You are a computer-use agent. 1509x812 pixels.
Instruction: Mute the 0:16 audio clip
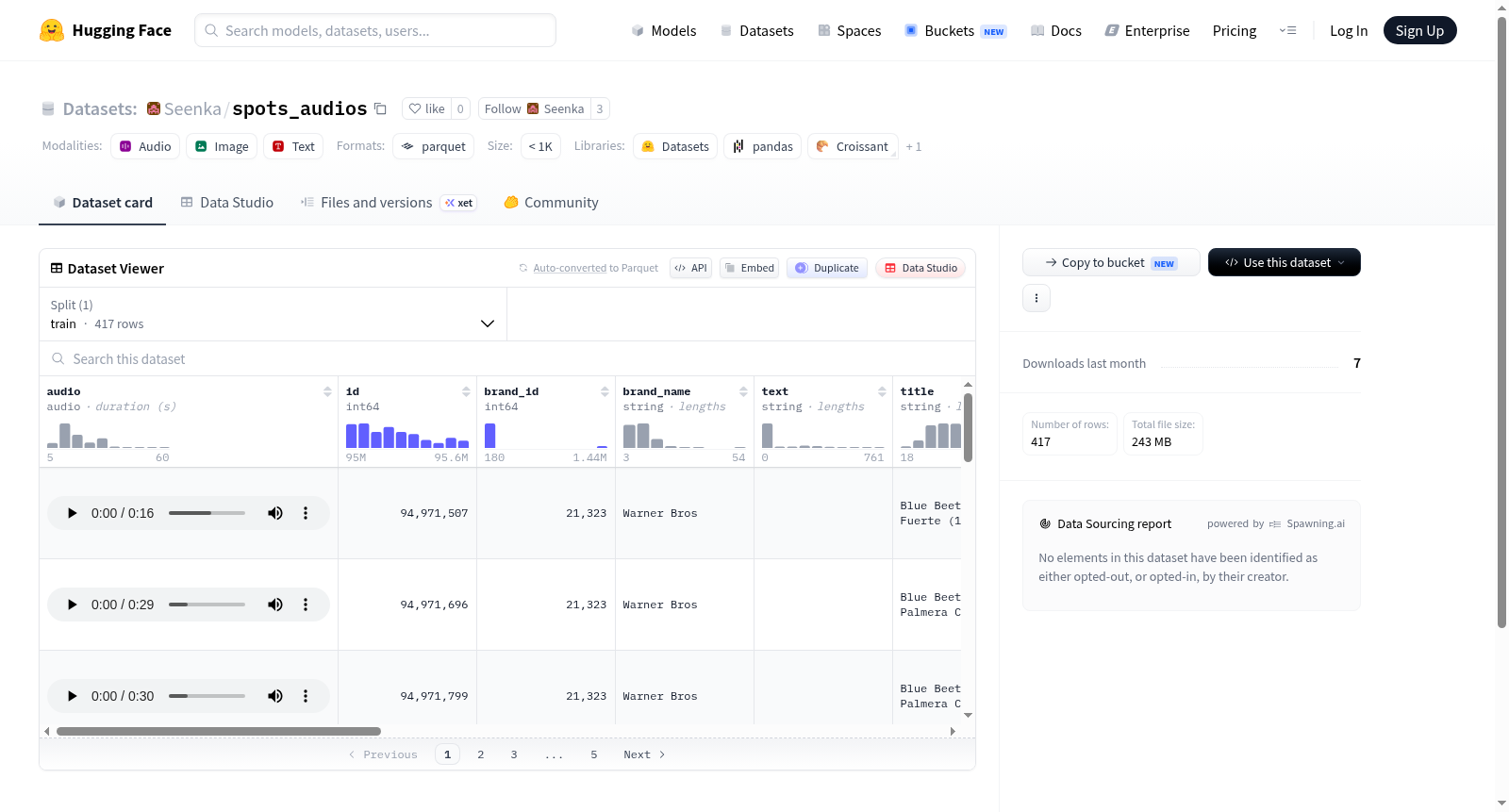point(275,513)
